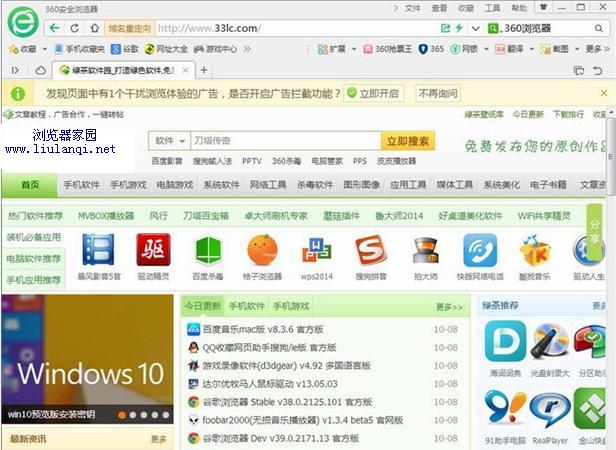Open the 文件 menu
Viewport: 616px width, 450px height.
[x=412, y=8]
